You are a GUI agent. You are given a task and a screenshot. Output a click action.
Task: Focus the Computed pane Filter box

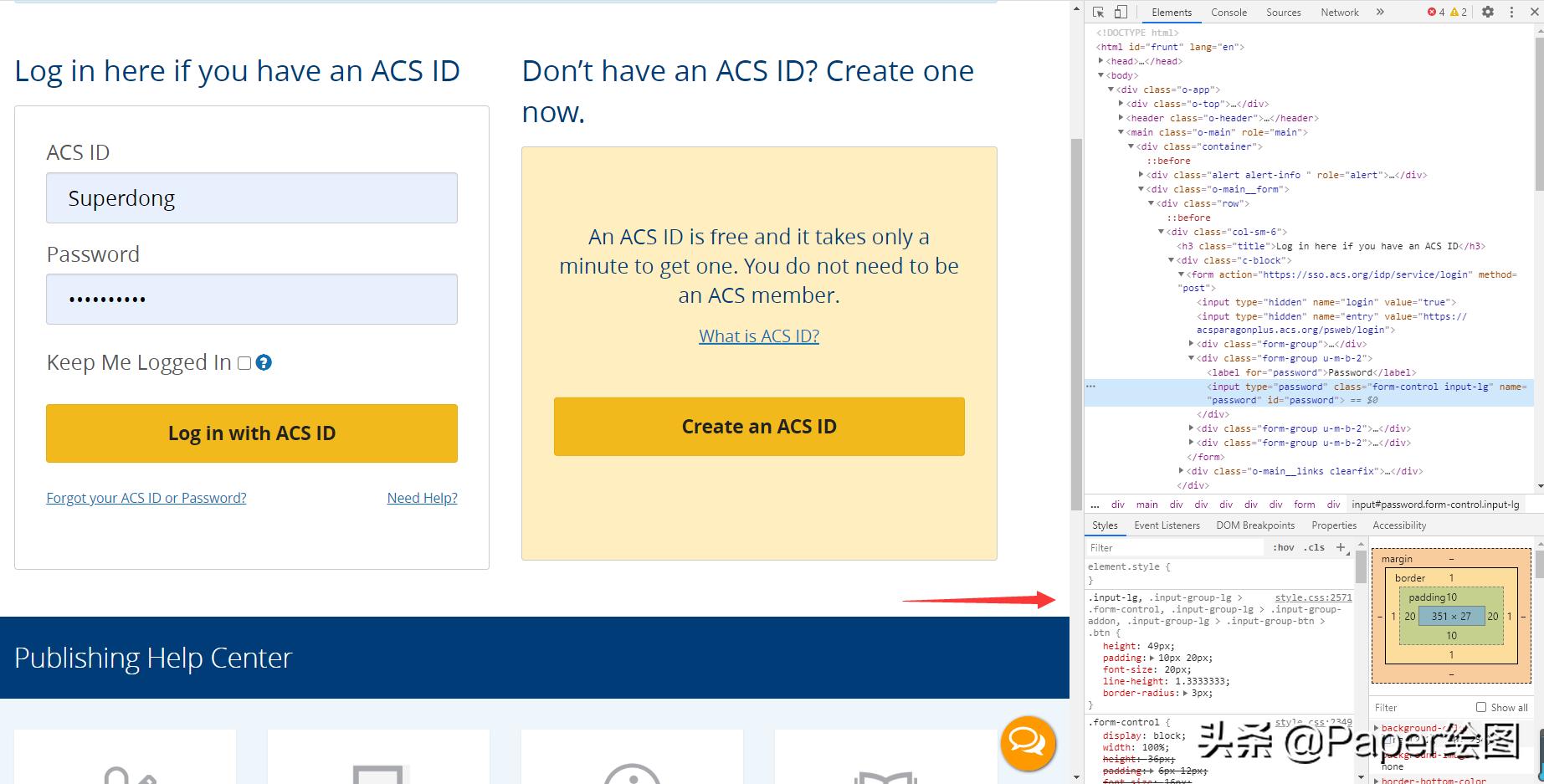point(1423,707)
